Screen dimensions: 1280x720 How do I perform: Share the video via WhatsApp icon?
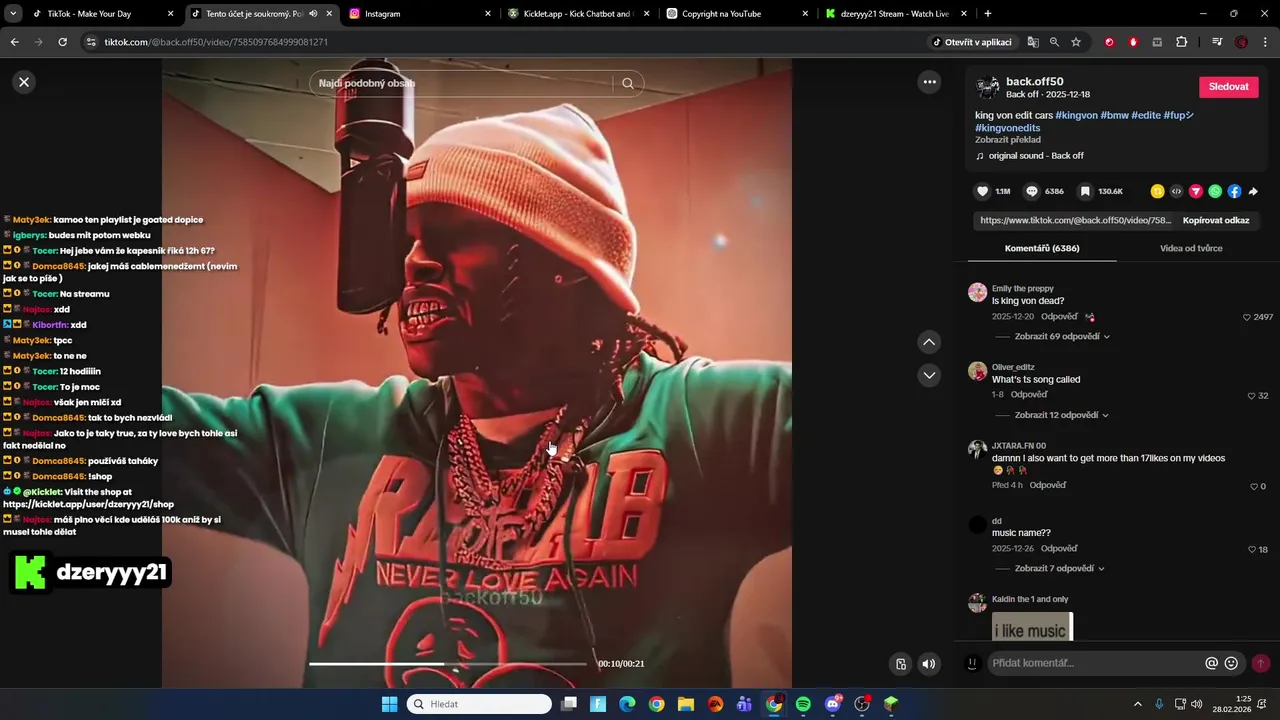coord(1215,191)
